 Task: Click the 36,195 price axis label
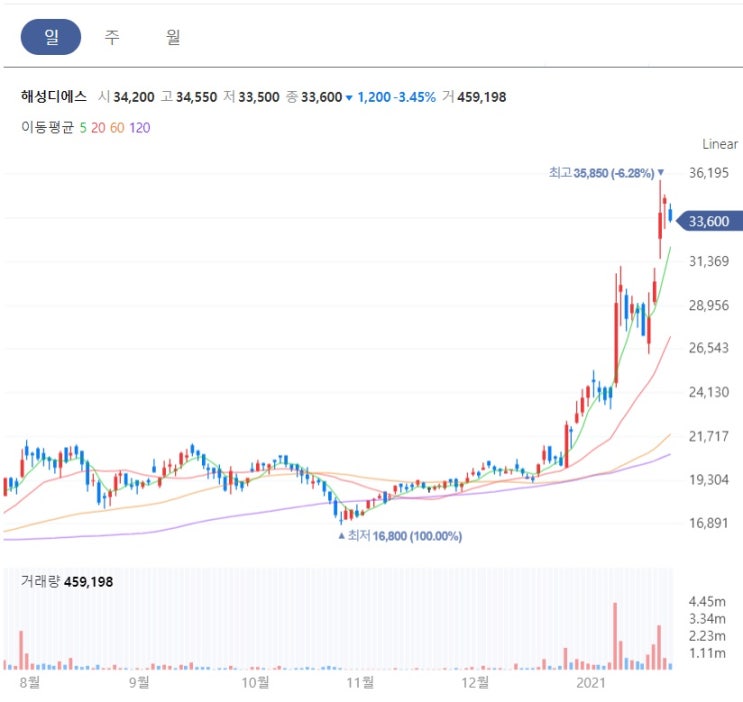pyautogui.click(x=708, y=173)
